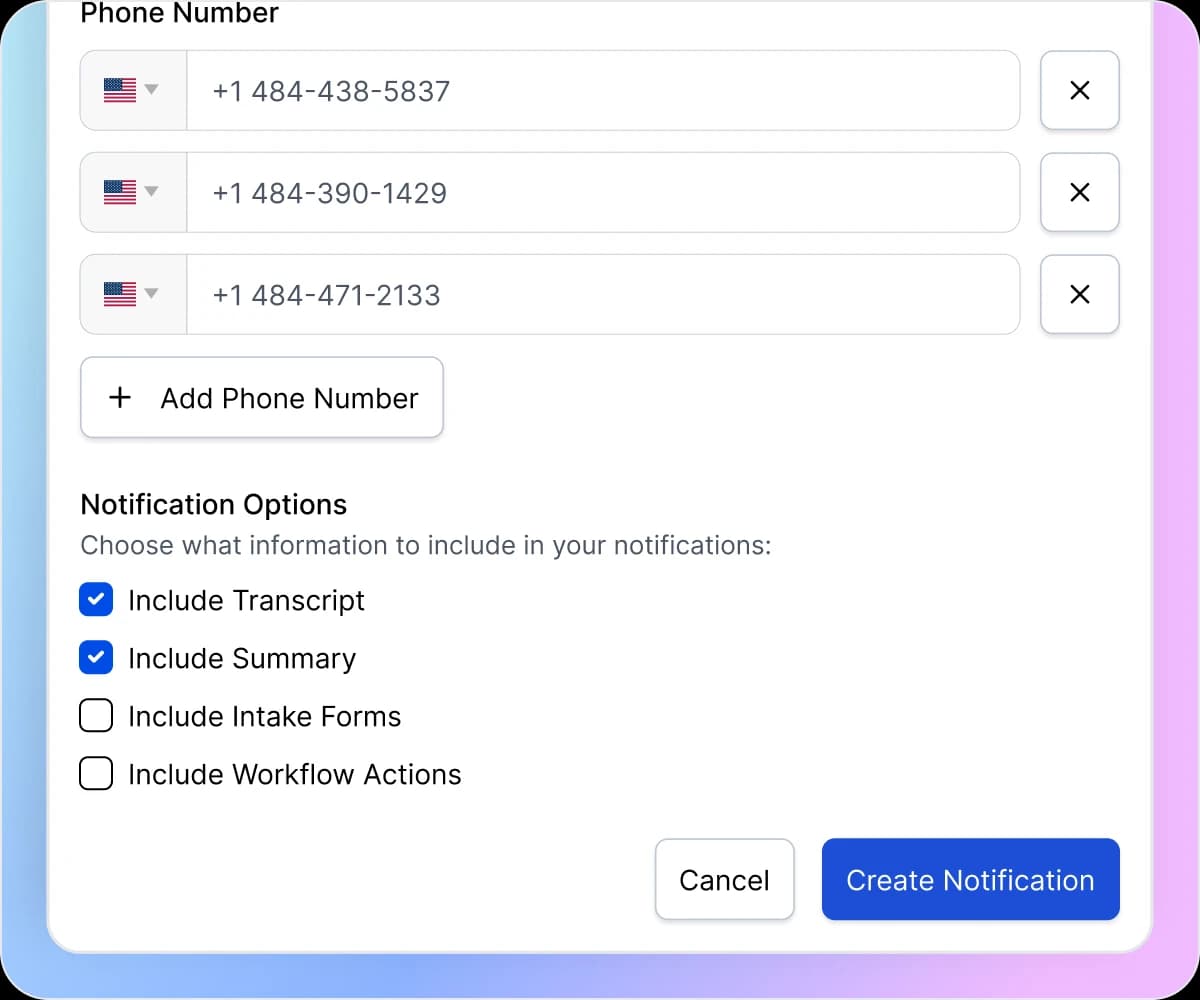Click the US flag for the first number
The image size is (1200, 1000).
122,90
